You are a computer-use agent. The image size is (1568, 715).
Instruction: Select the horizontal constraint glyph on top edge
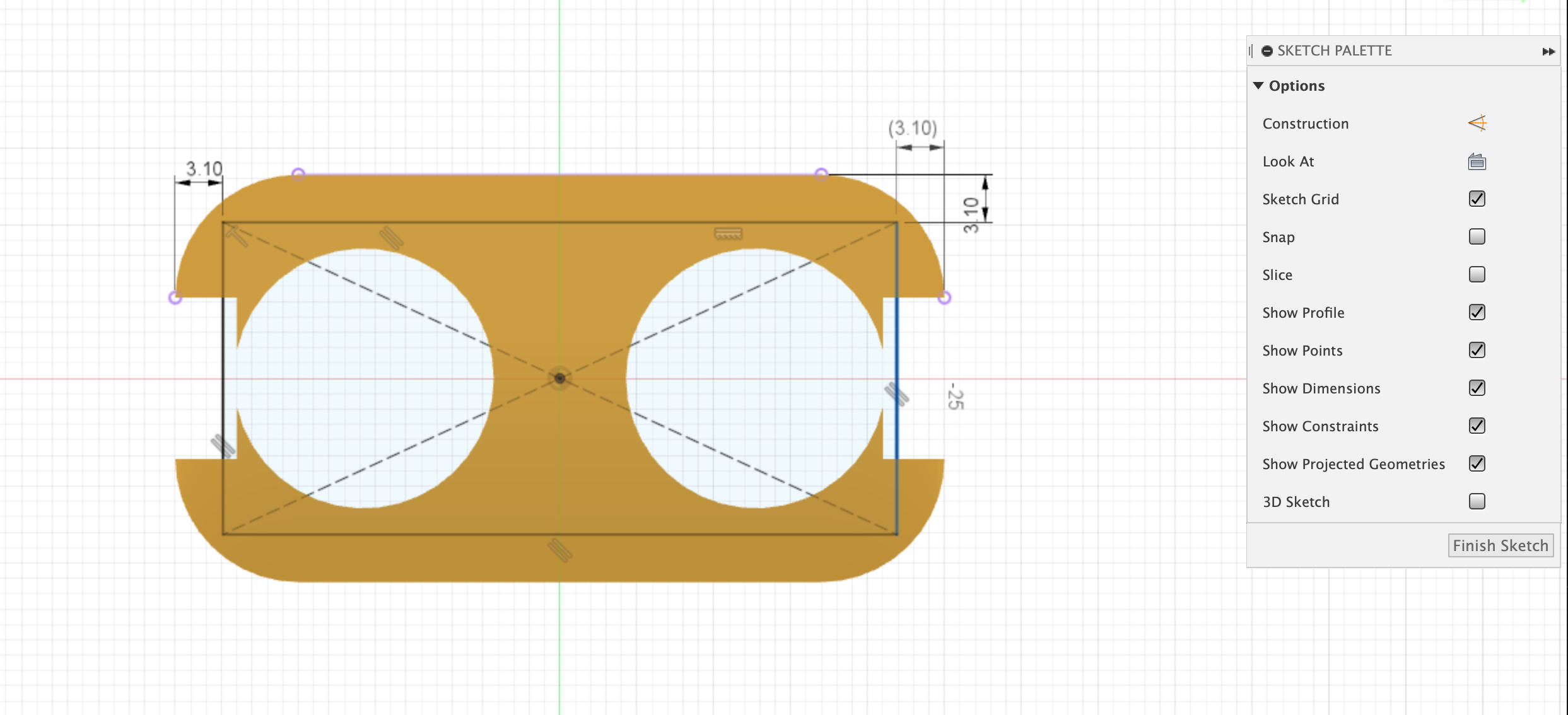728,234
